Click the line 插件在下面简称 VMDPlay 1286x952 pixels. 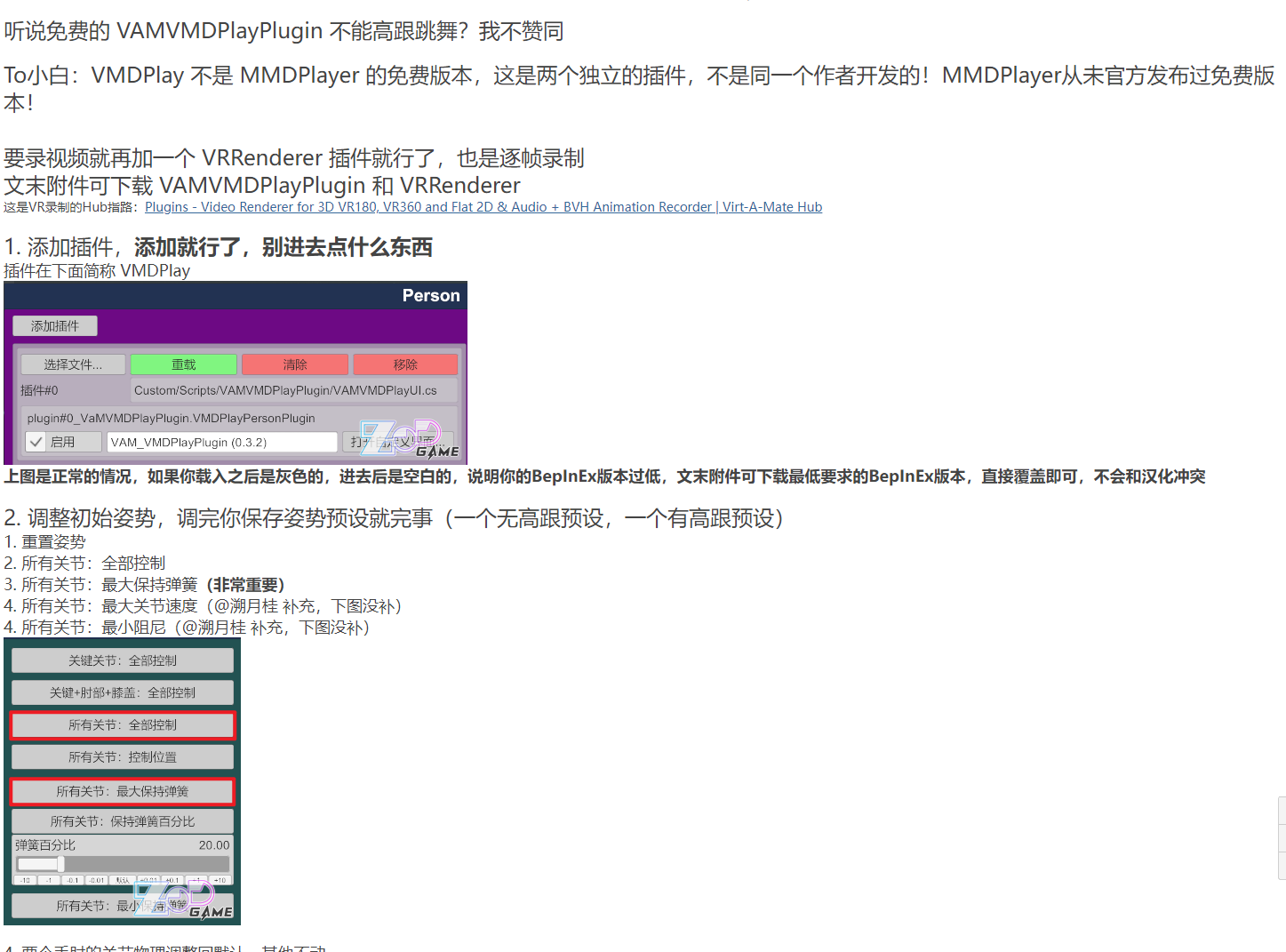tap(97, 271)
